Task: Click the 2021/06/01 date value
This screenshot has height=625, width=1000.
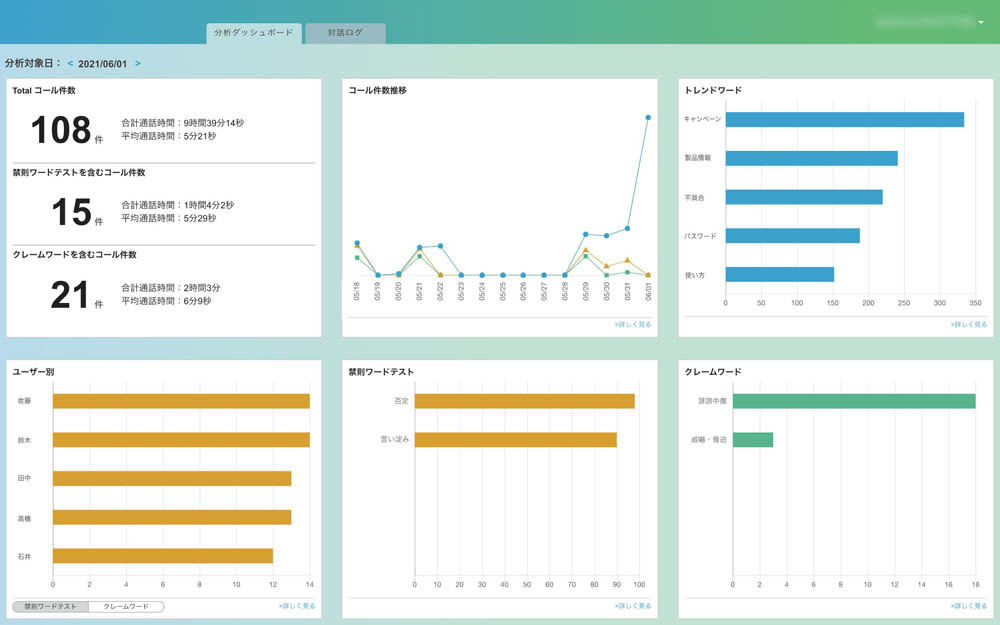Action: [103, 64]
